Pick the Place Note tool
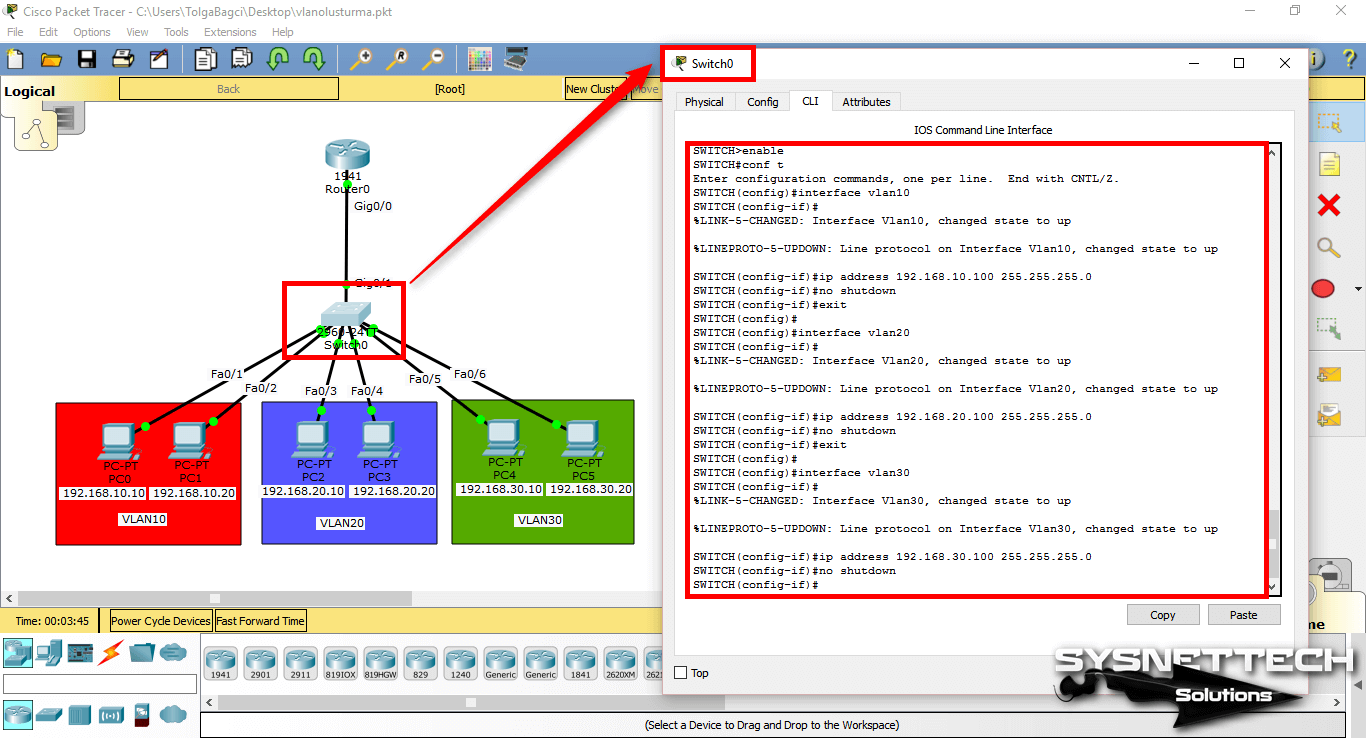1366x738 pixels. 1329,164
